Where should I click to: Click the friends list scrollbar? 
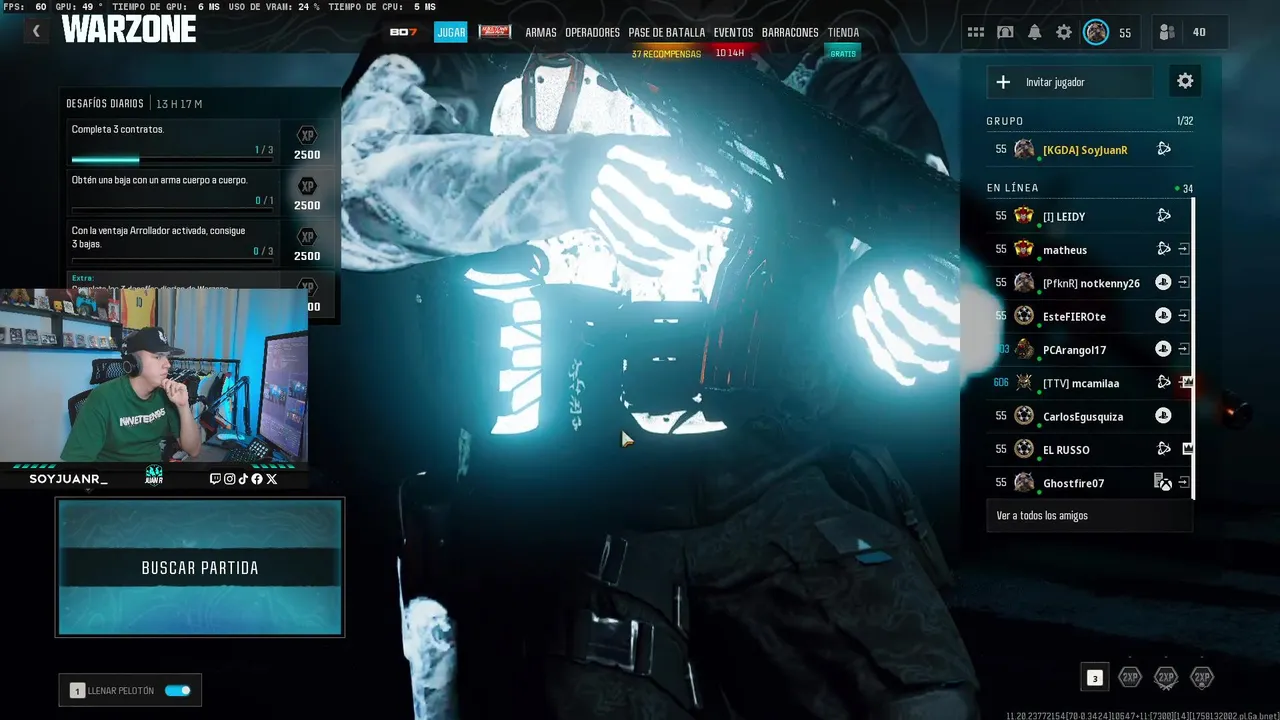1194,349
